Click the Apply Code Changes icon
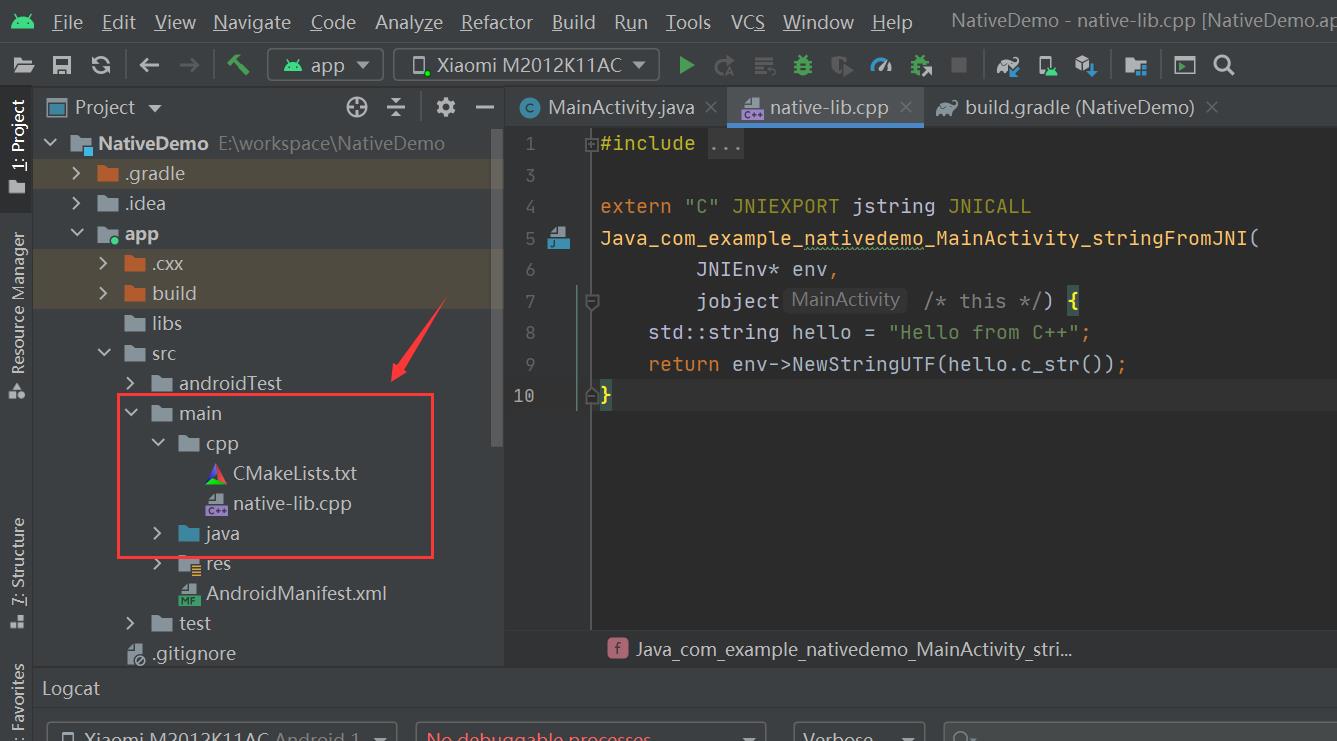The height and width of the screenshot is (741, 1337). click(x=764, y=66)
